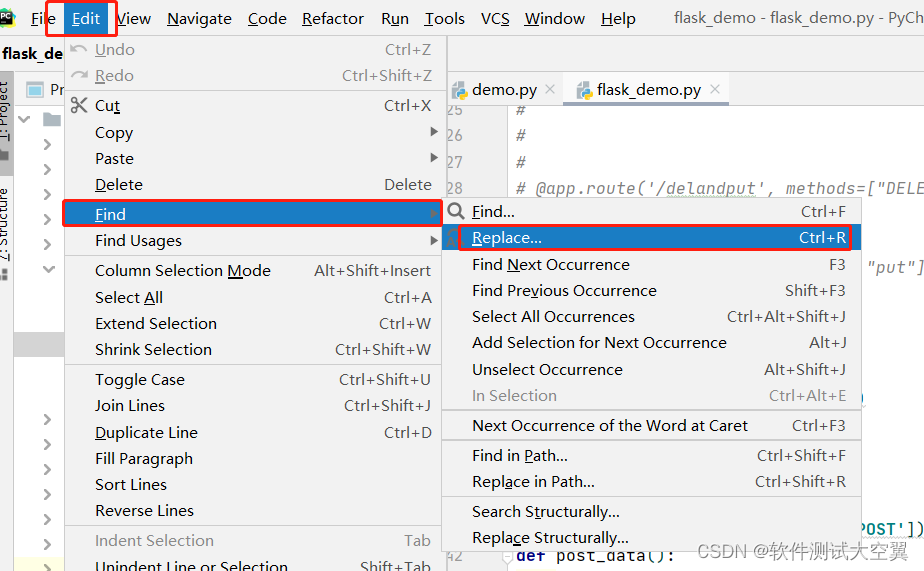Click the demo.py Python file icon
This screenshot has height=571, width=924.
click(x=460, y=90)
